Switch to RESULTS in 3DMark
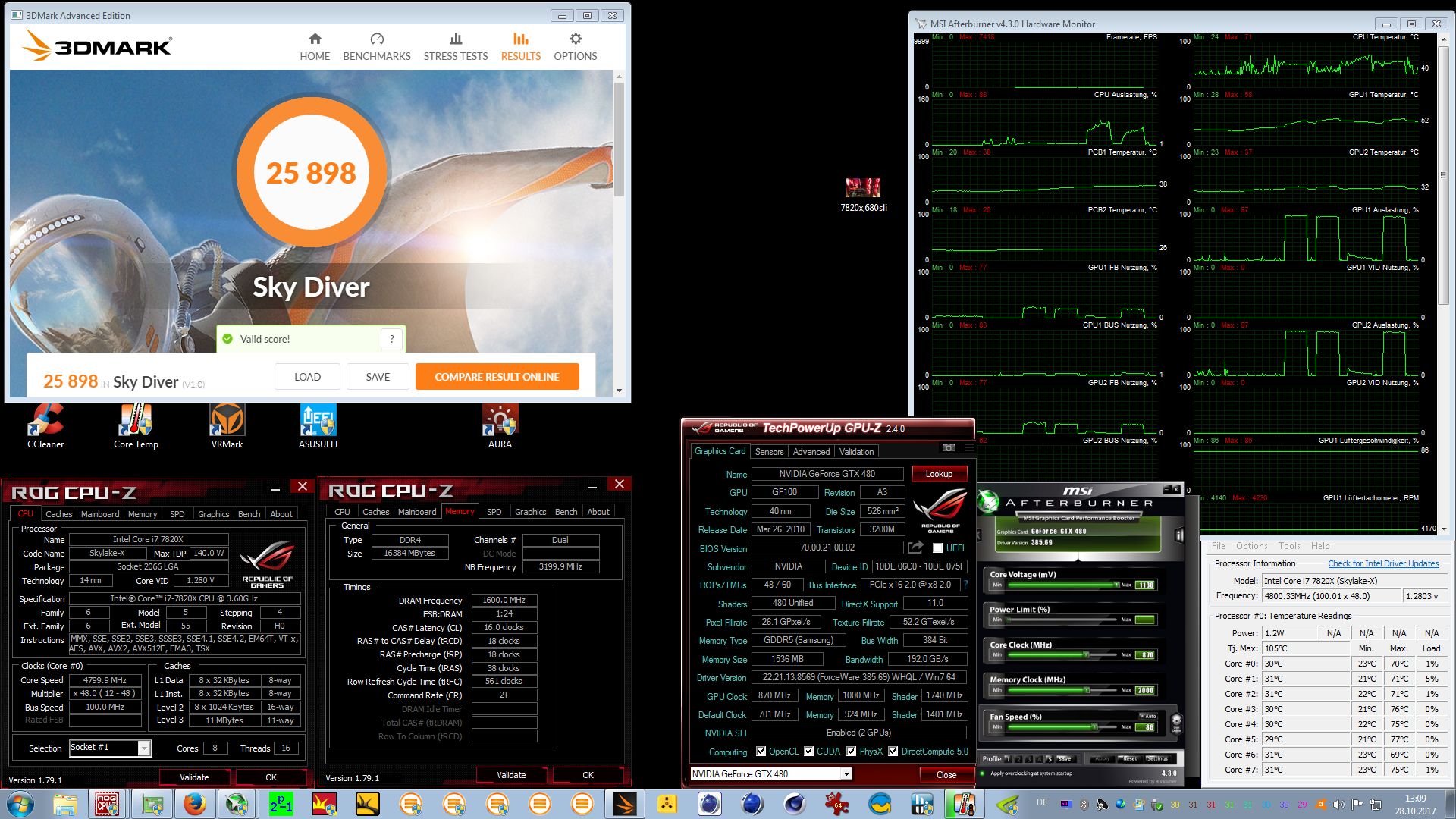Screen dimensions: 1456x819 (521, 47)
